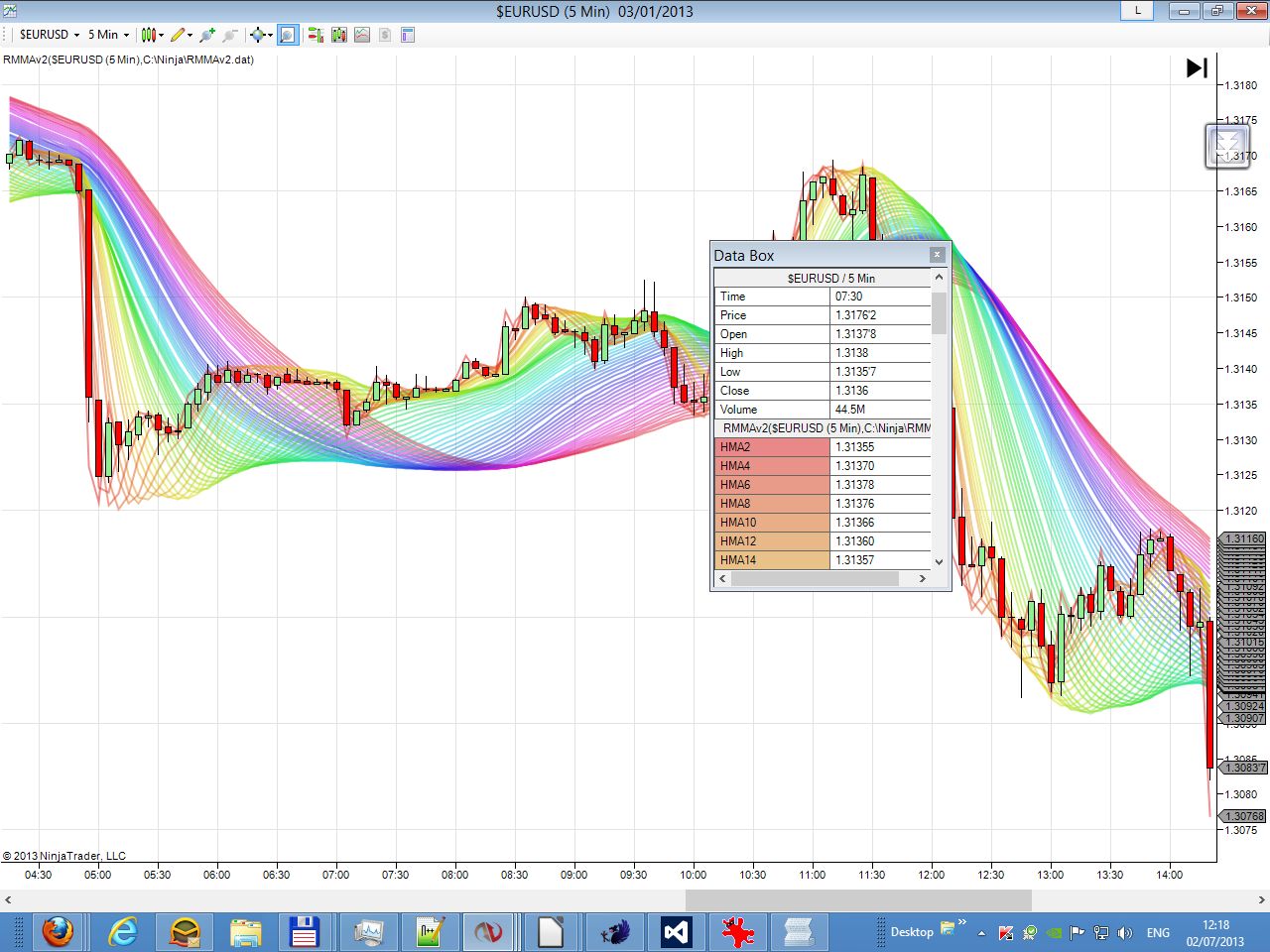Open the $EURUSD instrument selector
1270x952 pixels.
(49, 35)
